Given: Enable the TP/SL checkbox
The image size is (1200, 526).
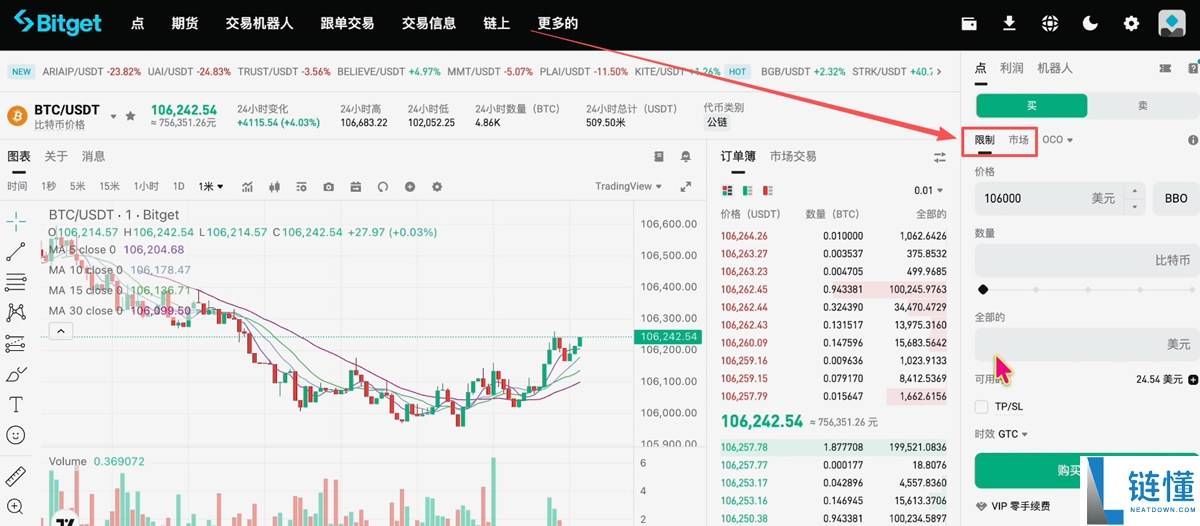Looking at the screenshot, I should coord(982,407).
